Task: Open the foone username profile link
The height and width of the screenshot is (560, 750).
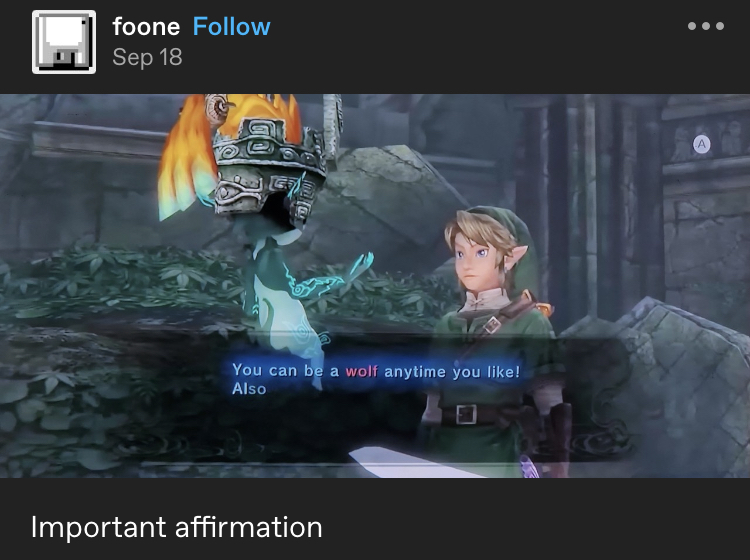Action: coord(146,27)
